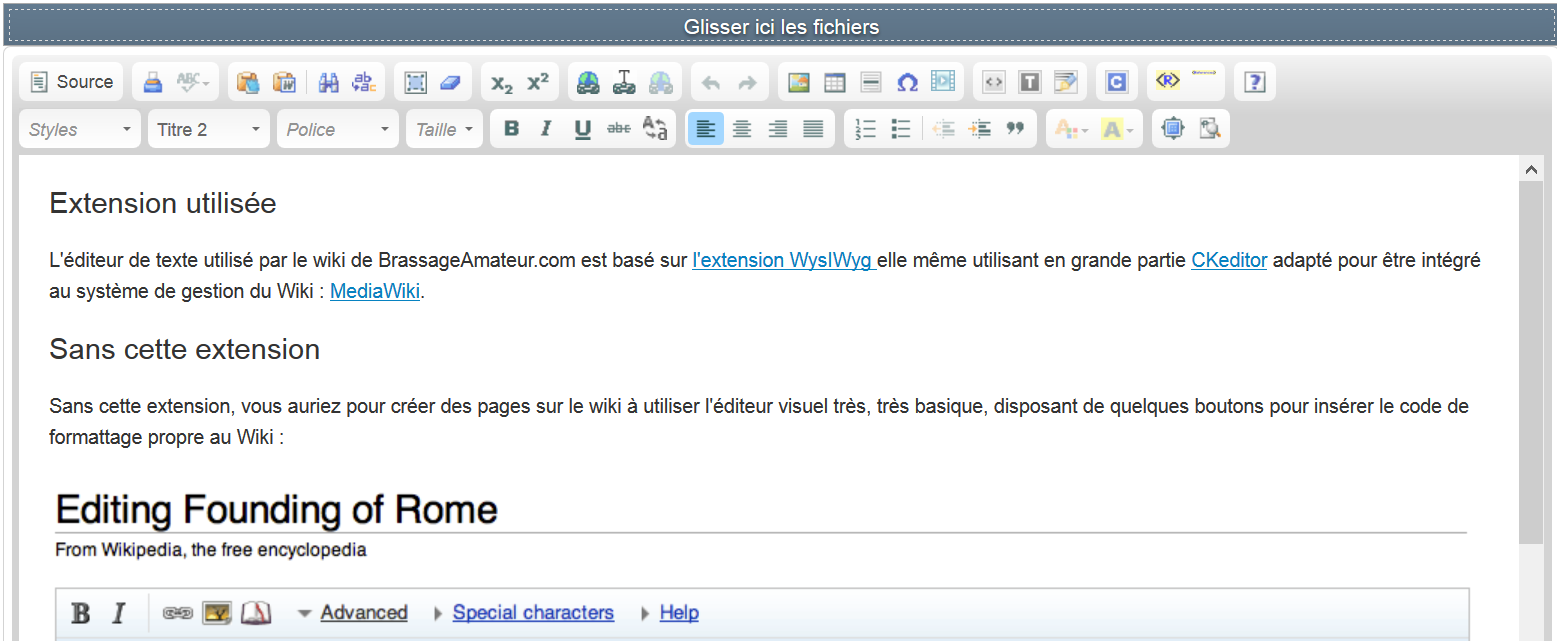Open the text color picker

point(1071,129)
